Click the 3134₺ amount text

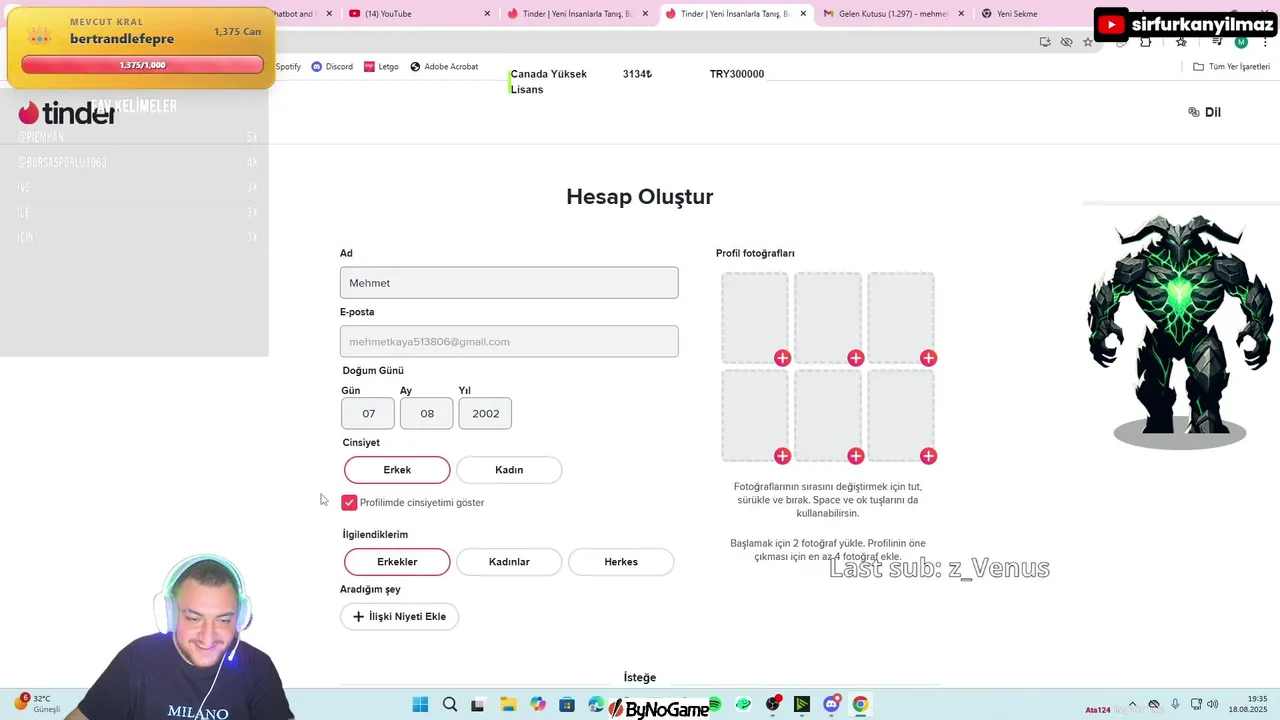pos(637,74)
